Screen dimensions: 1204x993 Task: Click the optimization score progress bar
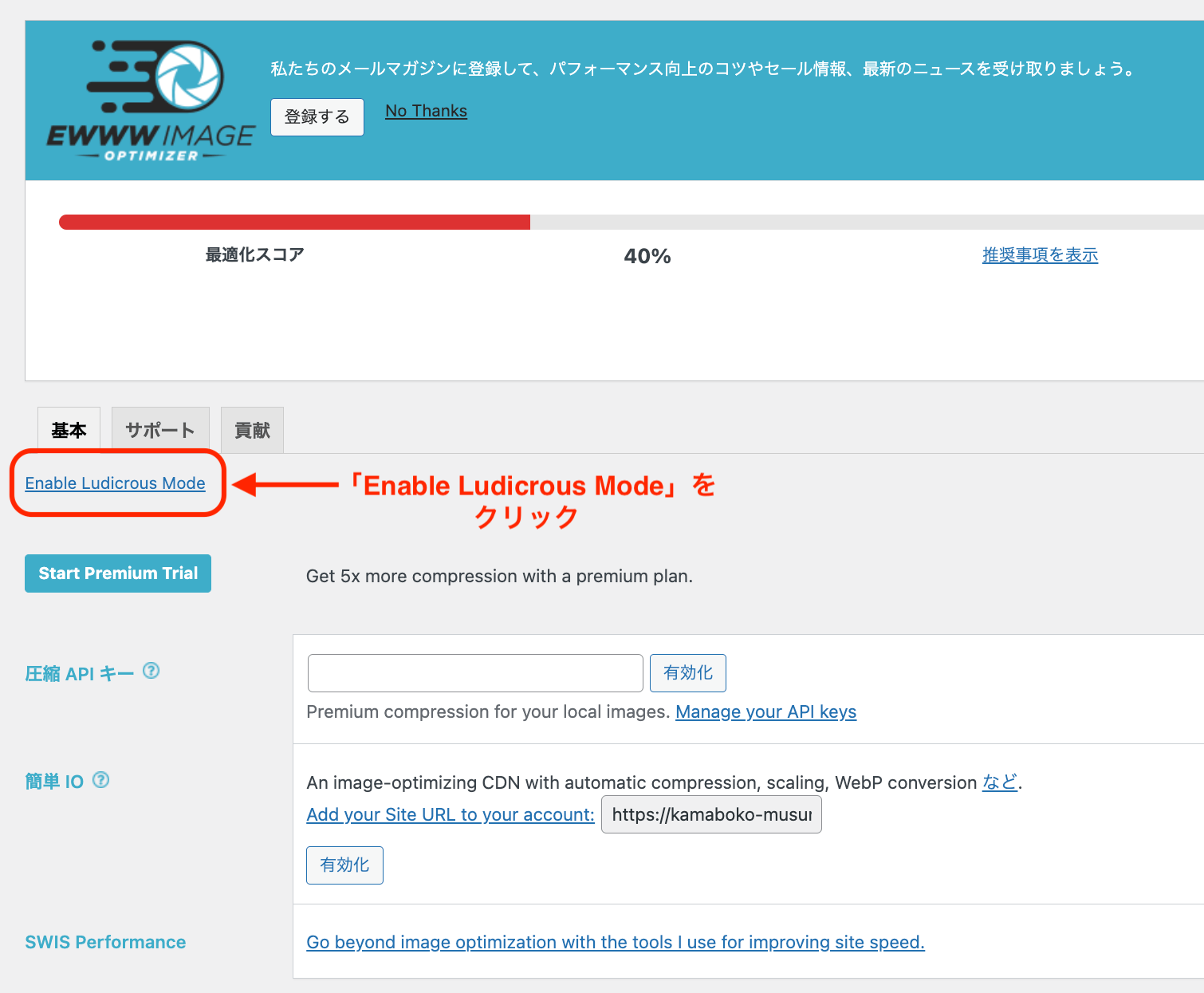pyautogui.click(x=632, y=222)
